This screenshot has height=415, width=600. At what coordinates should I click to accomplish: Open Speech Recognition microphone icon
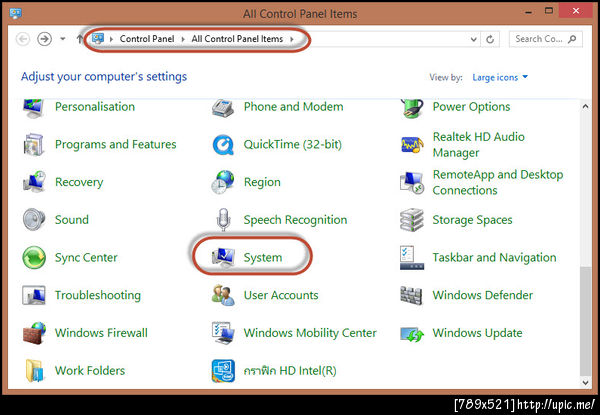(223, 220)
